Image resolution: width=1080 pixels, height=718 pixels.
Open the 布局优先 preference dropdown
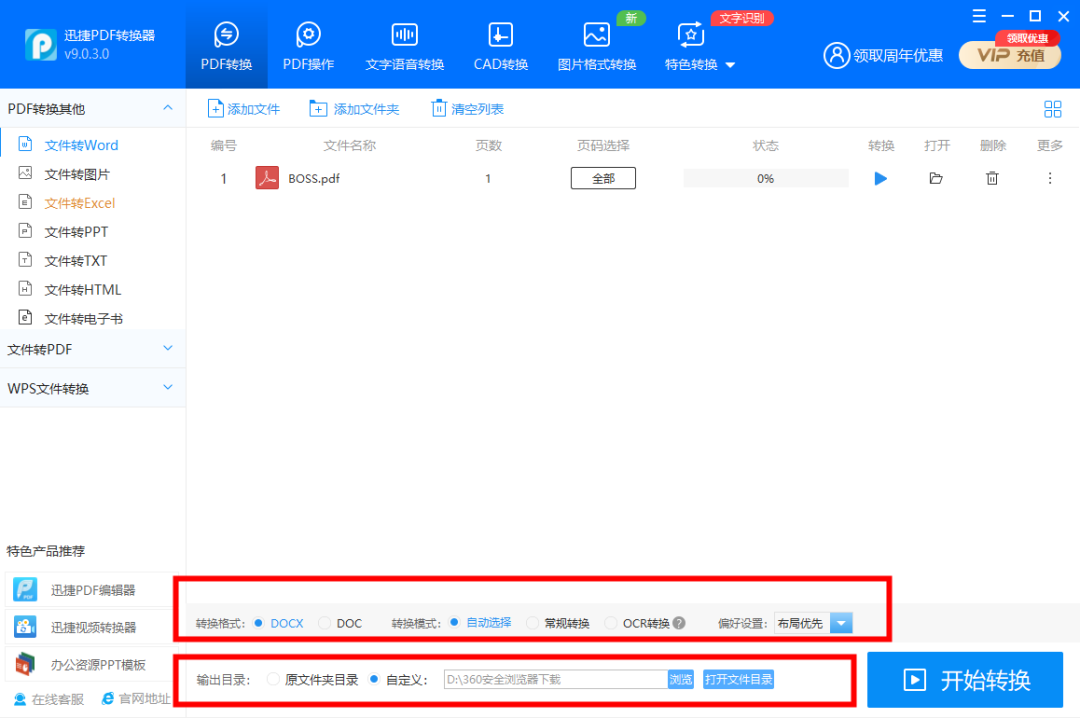[841, 623]
